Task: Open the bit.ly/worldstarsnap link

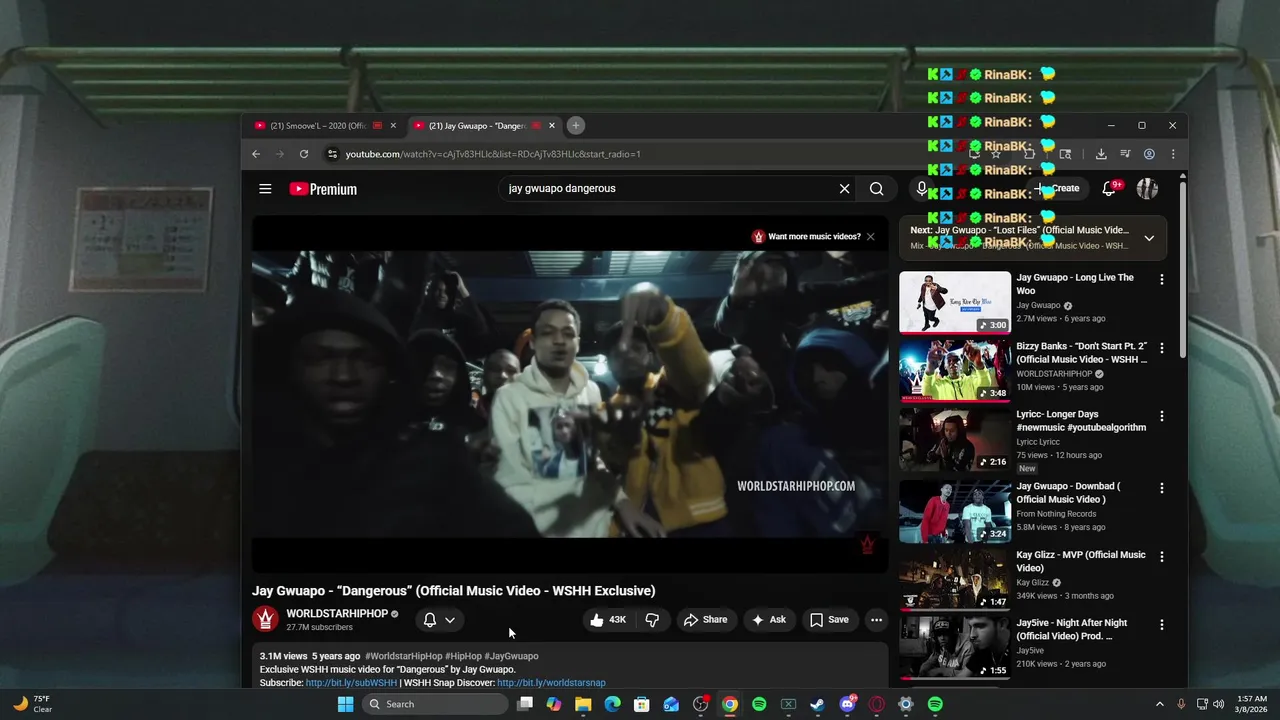Action: pos(551,683)
